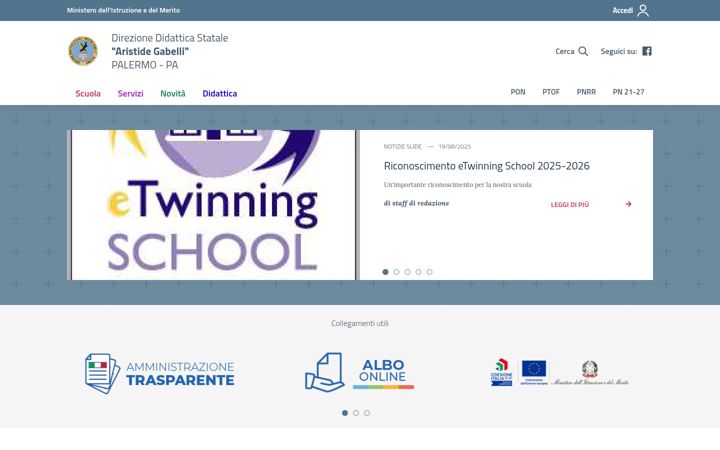Click the user profile icon beside Accedi
Viewport: 720px width, 450px height.
643,10
